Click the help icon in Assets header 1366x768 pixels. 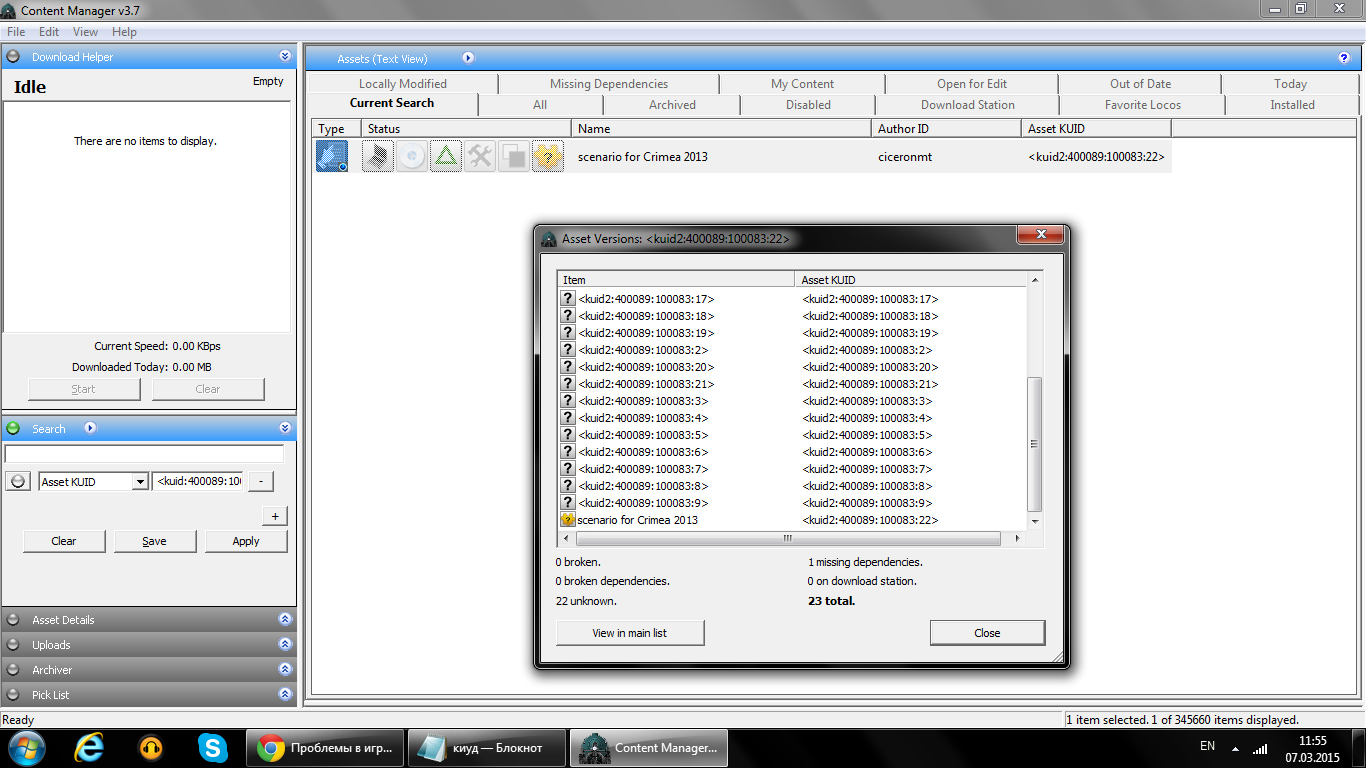coord(1344,58)
